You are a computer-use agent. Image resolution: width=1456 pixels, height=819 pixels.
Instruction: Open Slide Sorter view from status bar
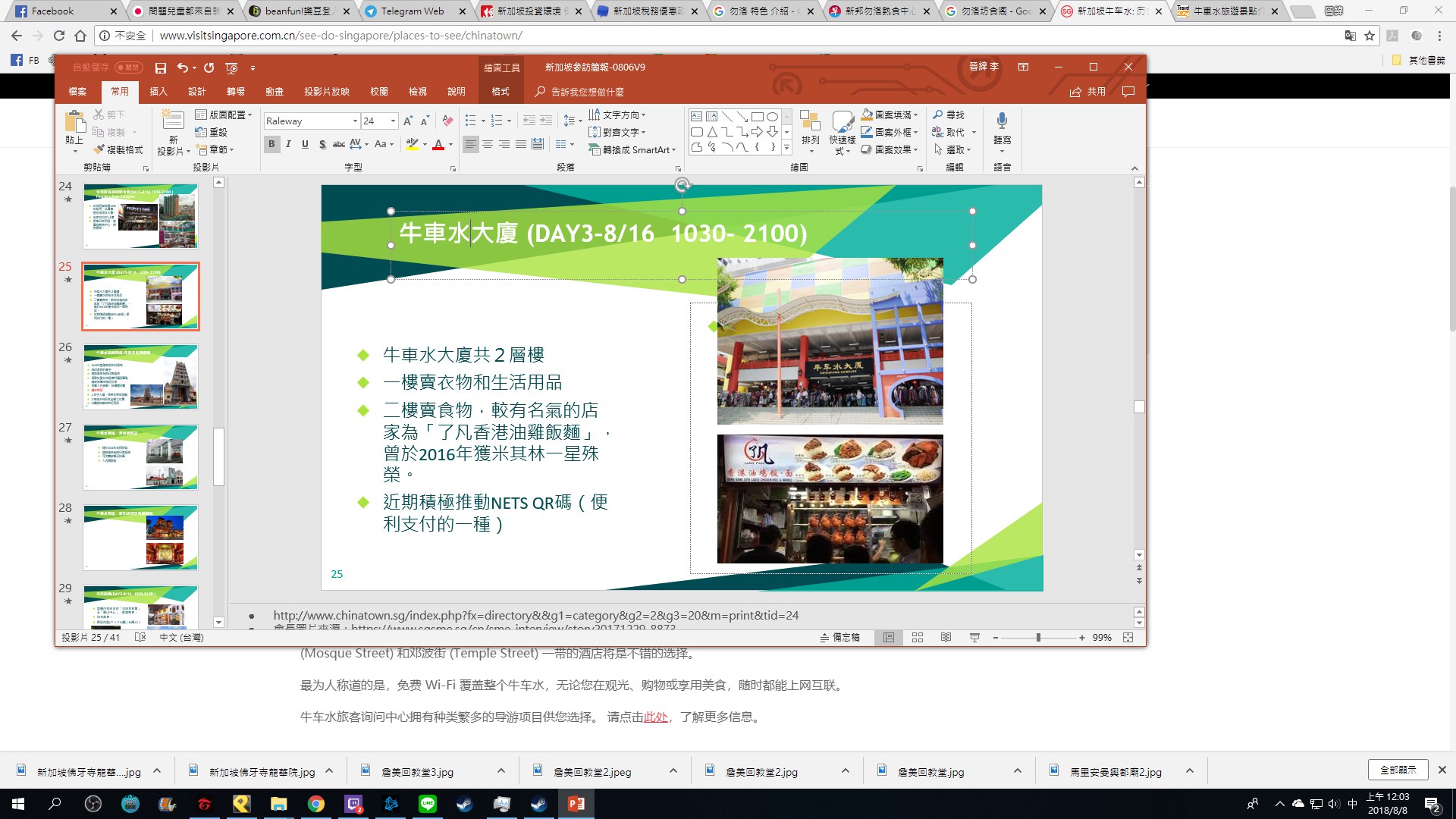[x=918, y=638]
